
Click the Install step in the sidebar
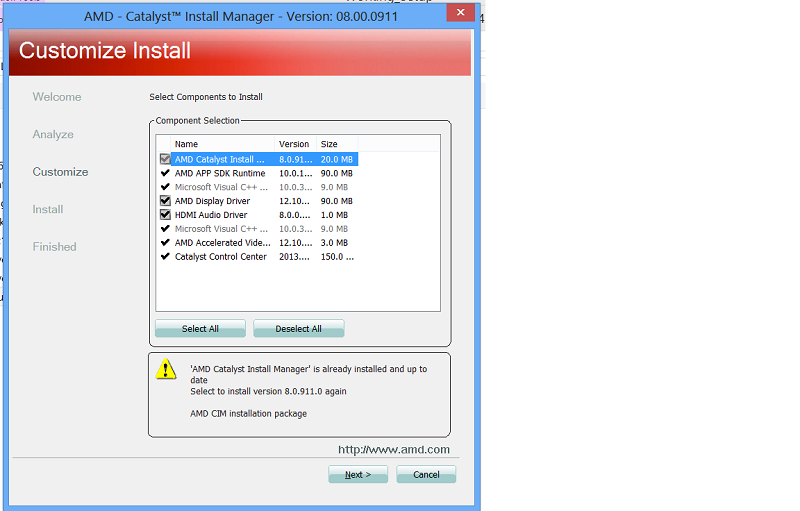(x=48, y=209)
